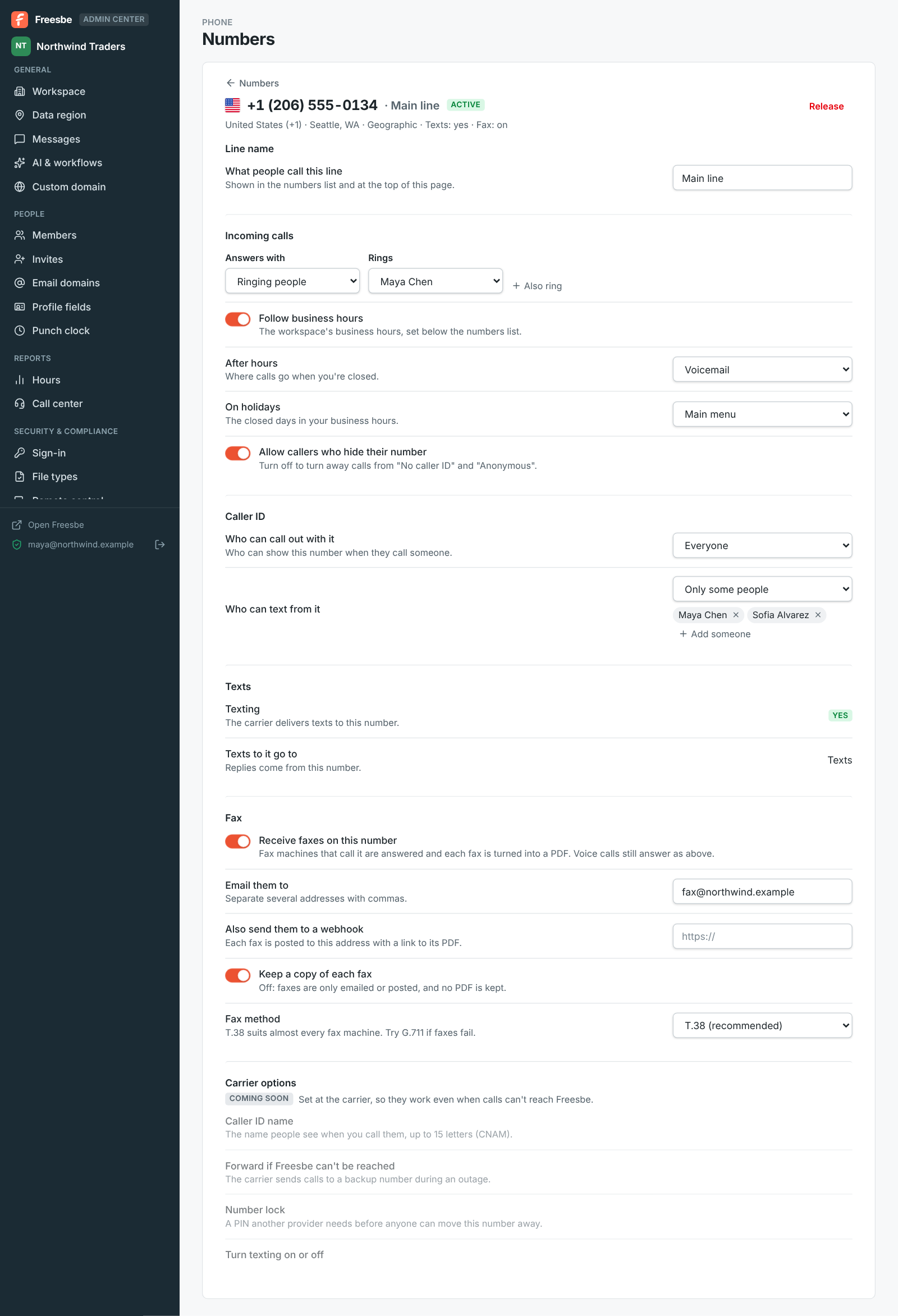Remove Maya Chen from texting people

(x=735, y=615)
